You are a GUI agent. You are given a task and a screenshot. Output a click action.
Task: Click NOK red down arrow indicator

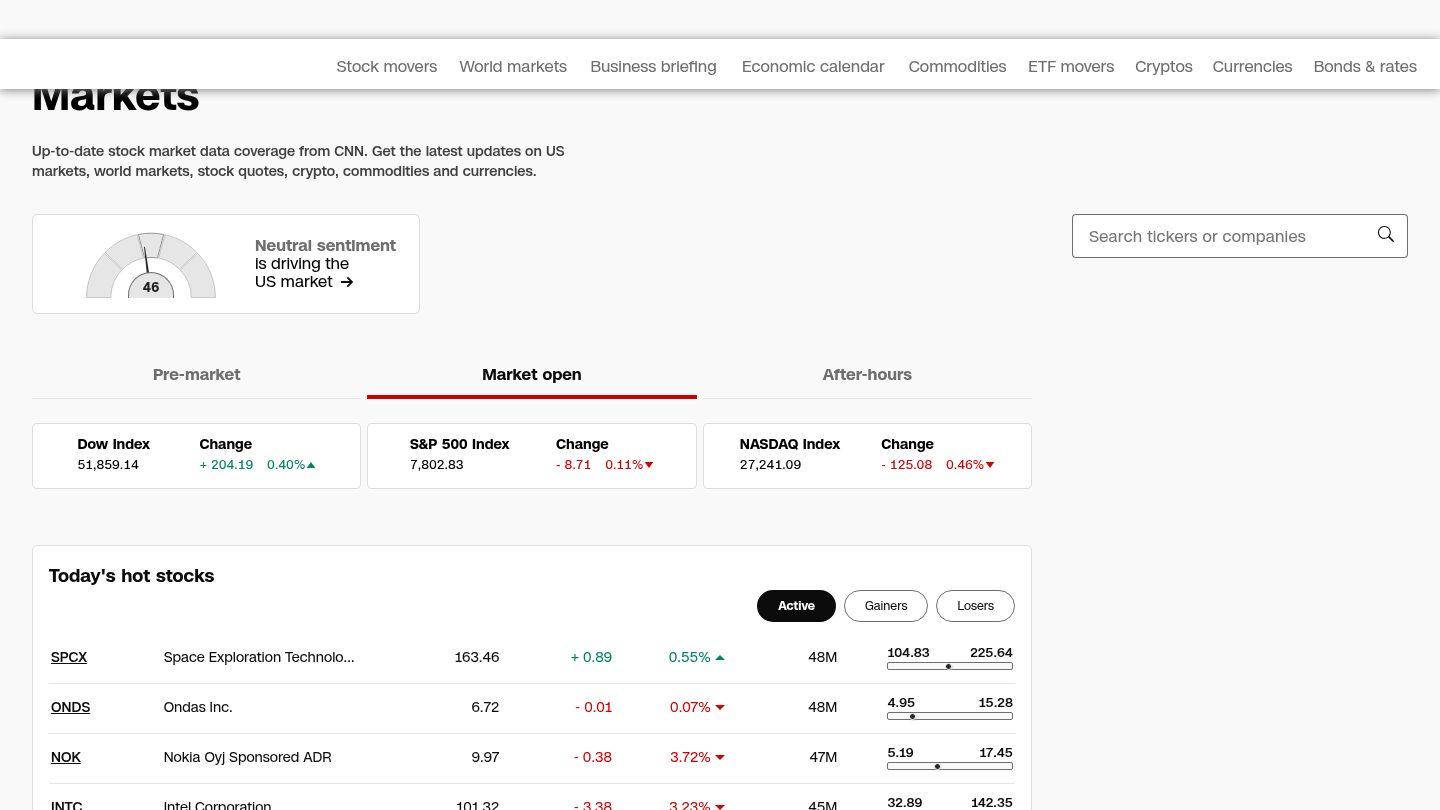click(x=720, y=758)
